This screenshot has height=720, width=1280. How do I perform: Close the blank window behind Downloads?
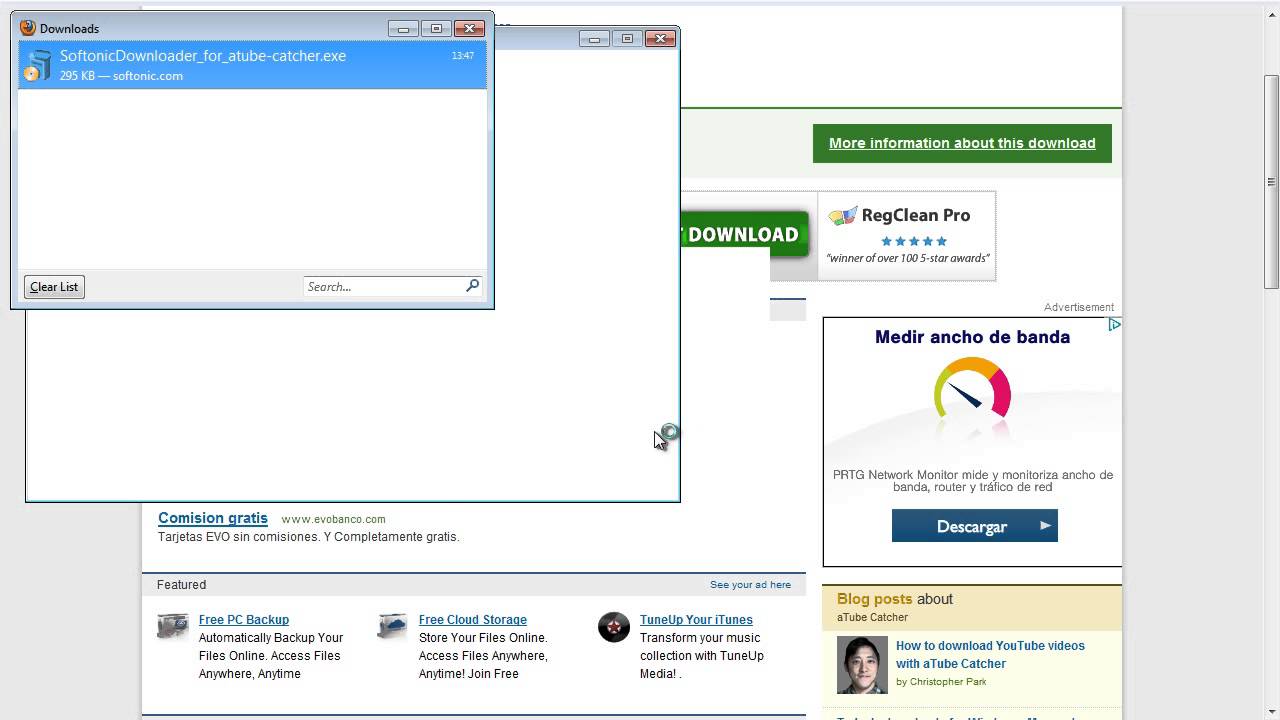(x=660, y=39)
